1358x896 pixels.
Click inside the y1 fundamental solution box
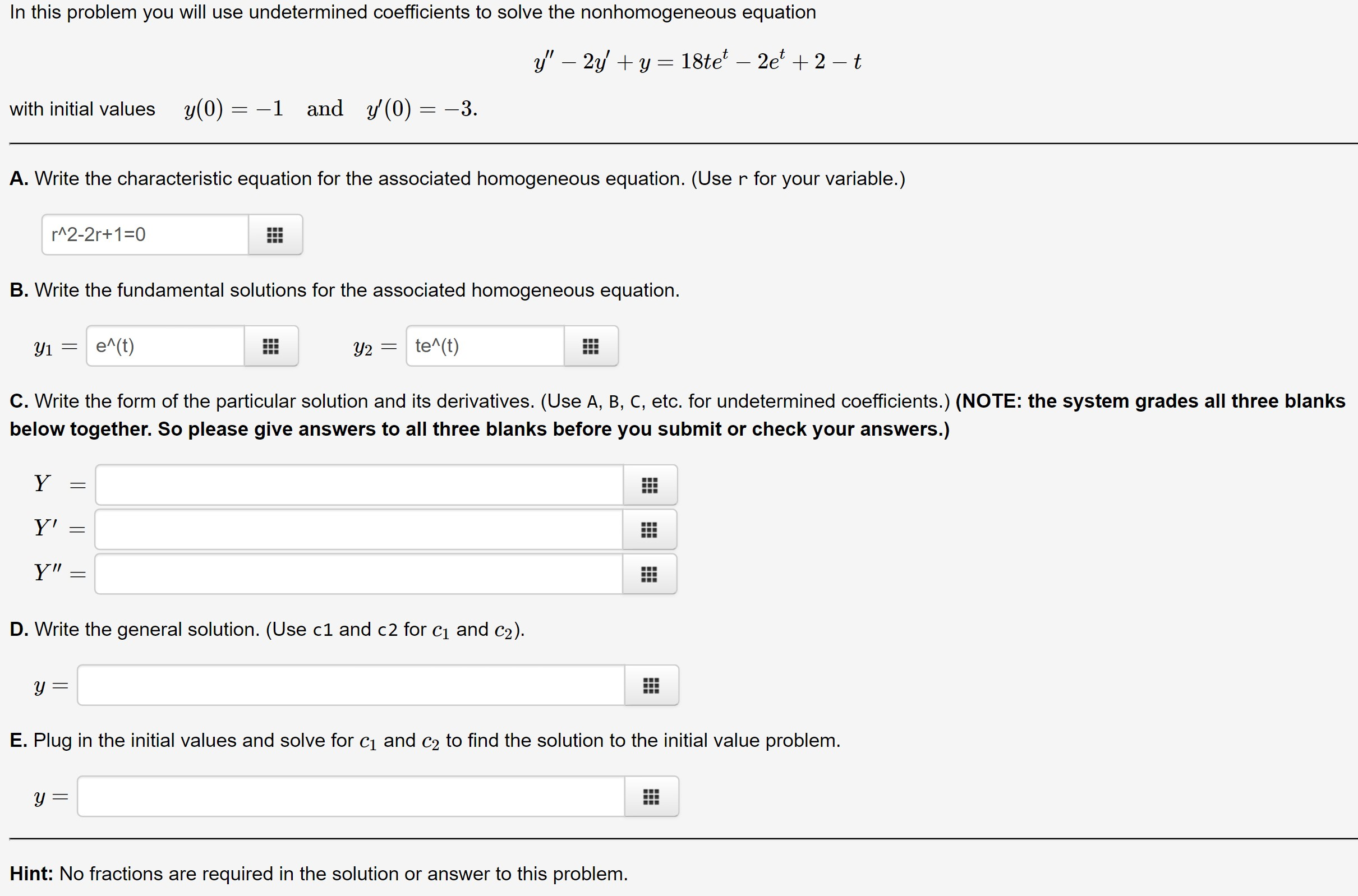[x=165, y=346]
